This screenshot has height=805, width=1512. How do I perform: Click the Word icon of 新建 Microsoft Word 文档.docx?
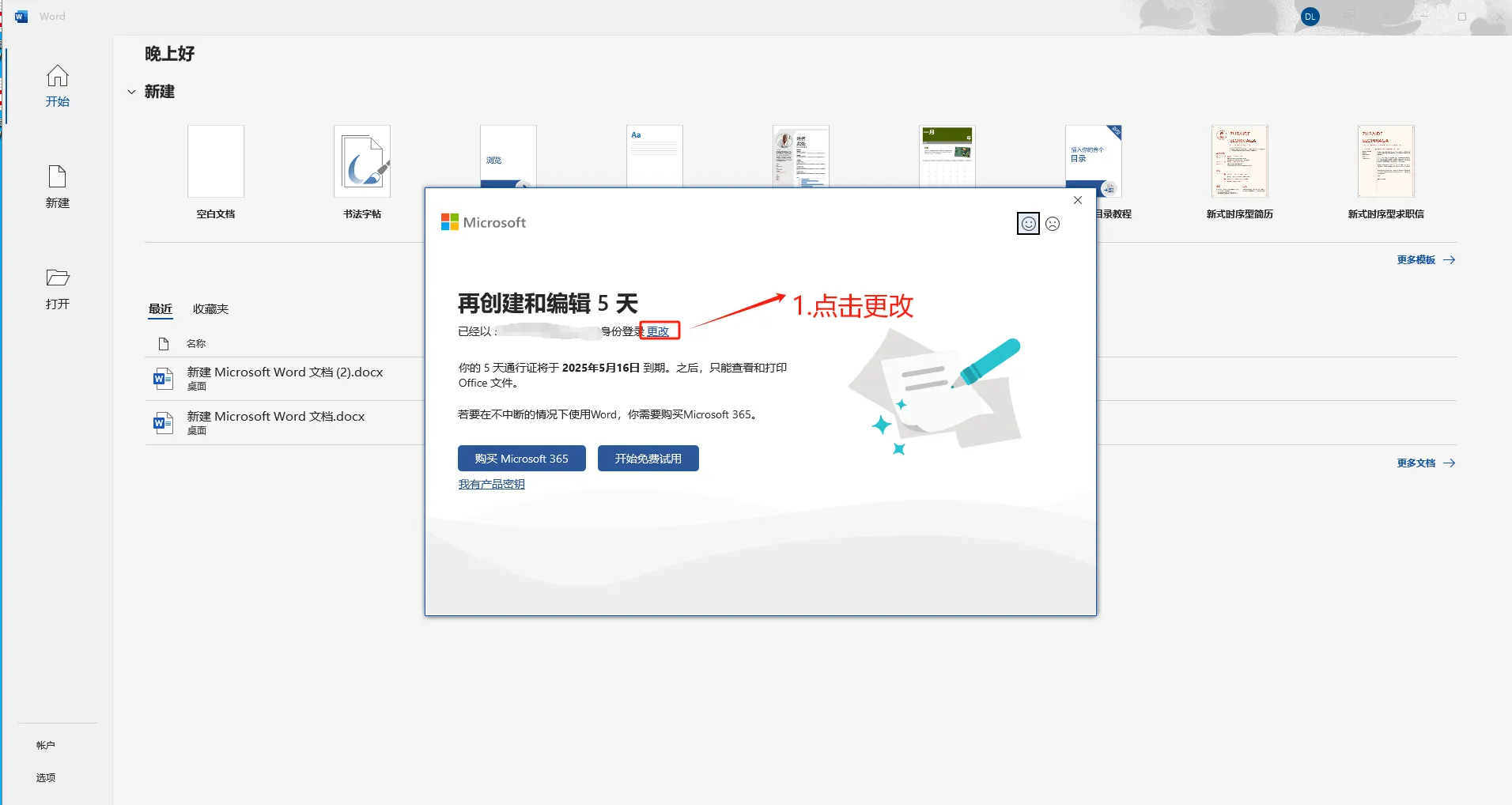click(x=163, y=423)
